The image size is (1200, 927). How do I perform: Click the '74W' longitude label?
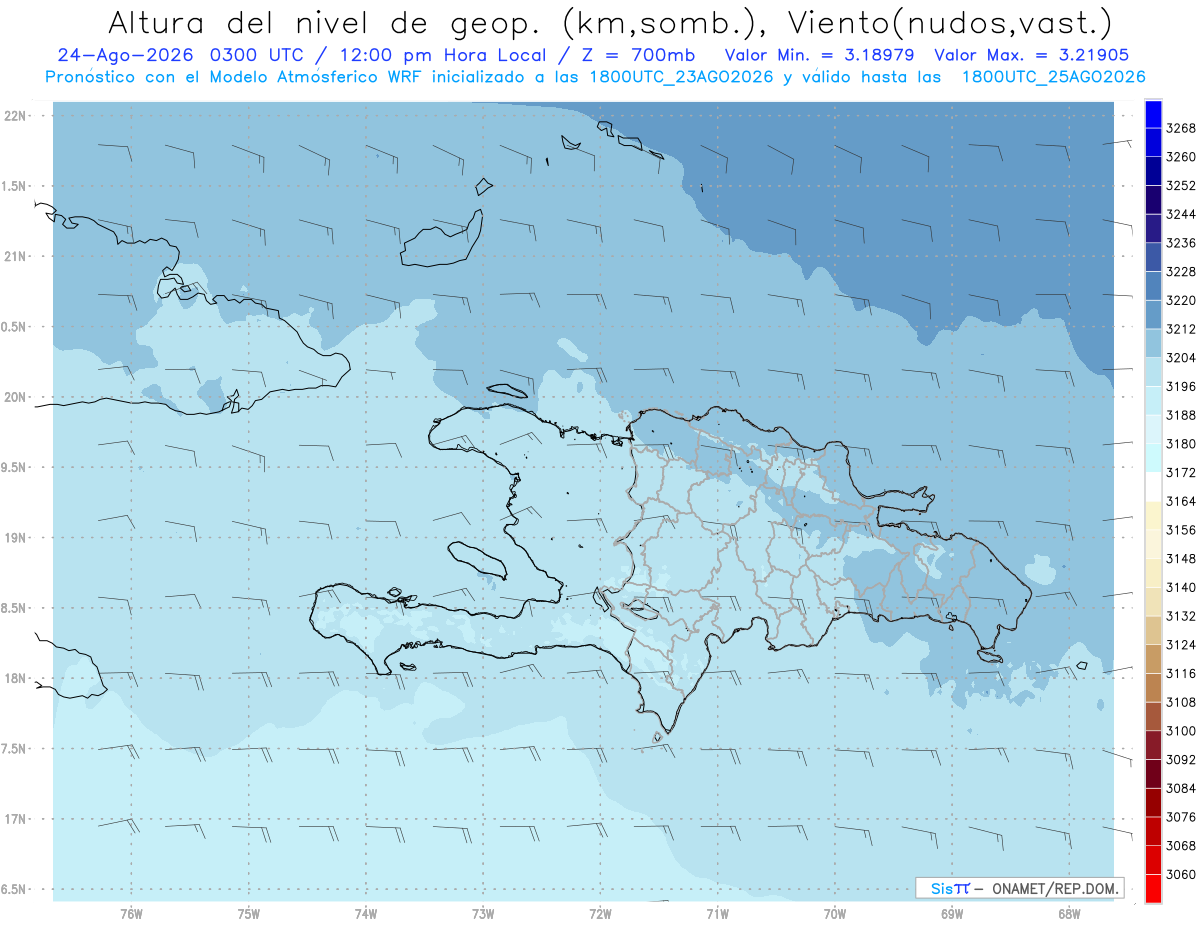pyautogui.click(x=366, y=914)
